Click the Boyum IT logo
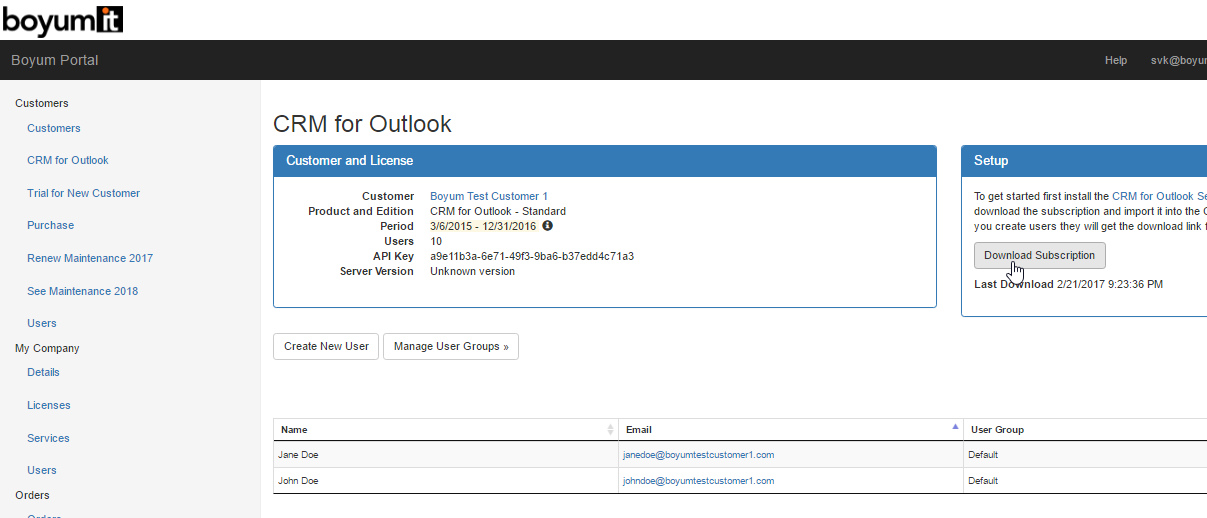The image size is (1207, 518). (x=63, y=19)
